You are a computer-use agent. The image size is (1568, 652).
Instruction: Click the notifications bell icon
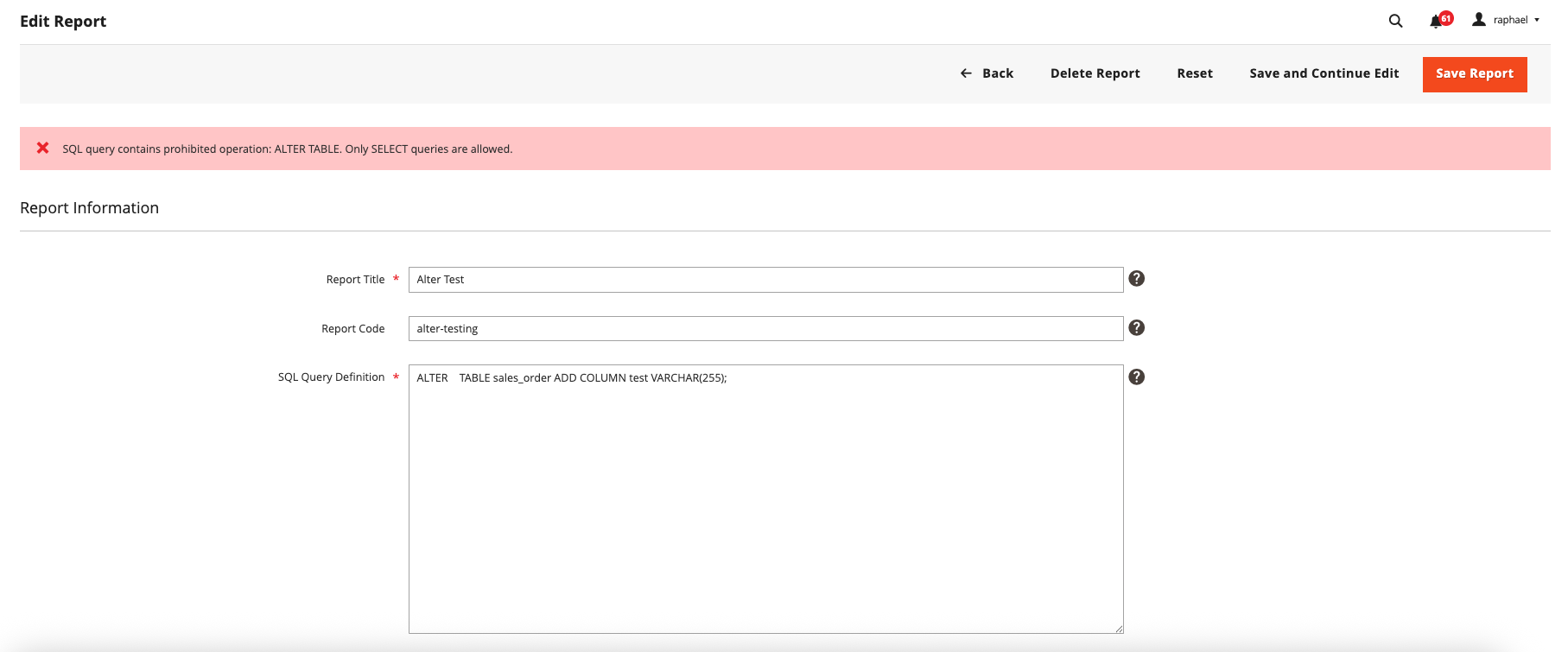1436,21
